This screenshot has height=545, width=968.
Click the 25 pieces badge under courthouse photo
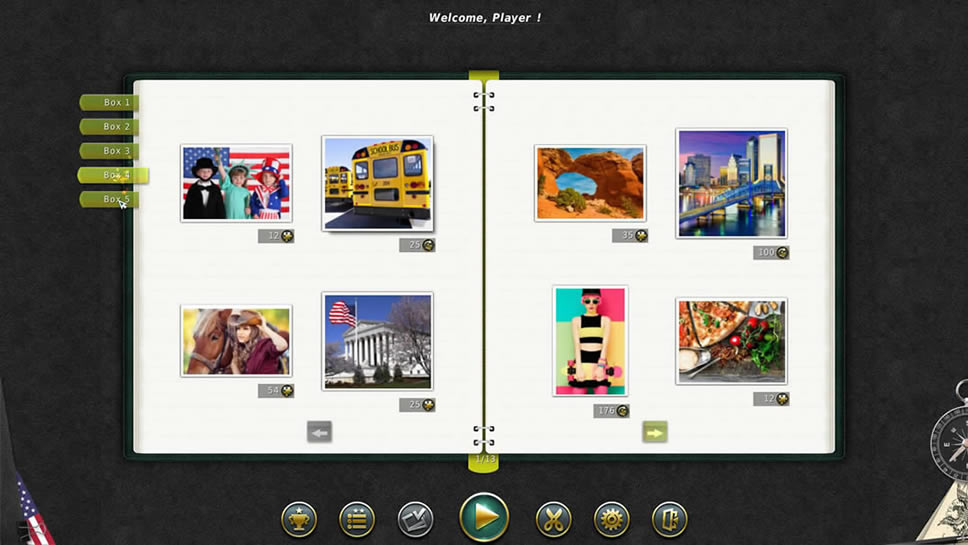click(x=417, y=405)
